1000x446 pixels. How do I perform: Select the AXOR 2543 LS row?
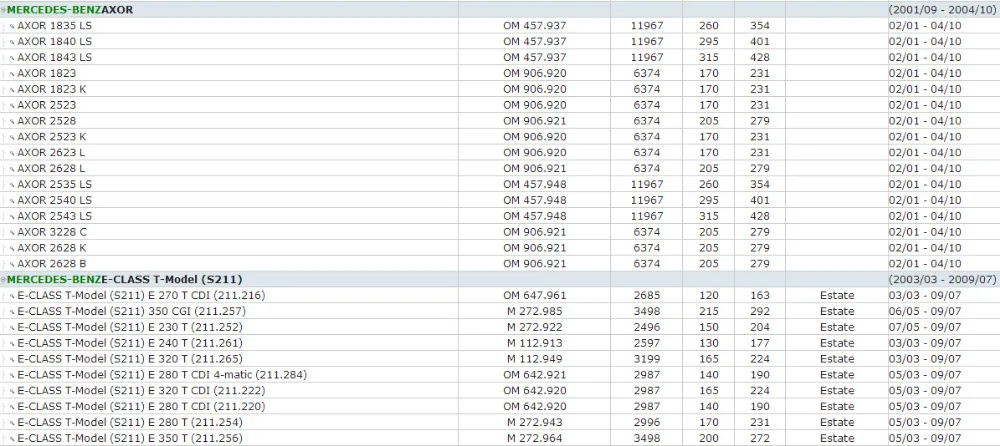pyautogui.click(x=500, y=216)
